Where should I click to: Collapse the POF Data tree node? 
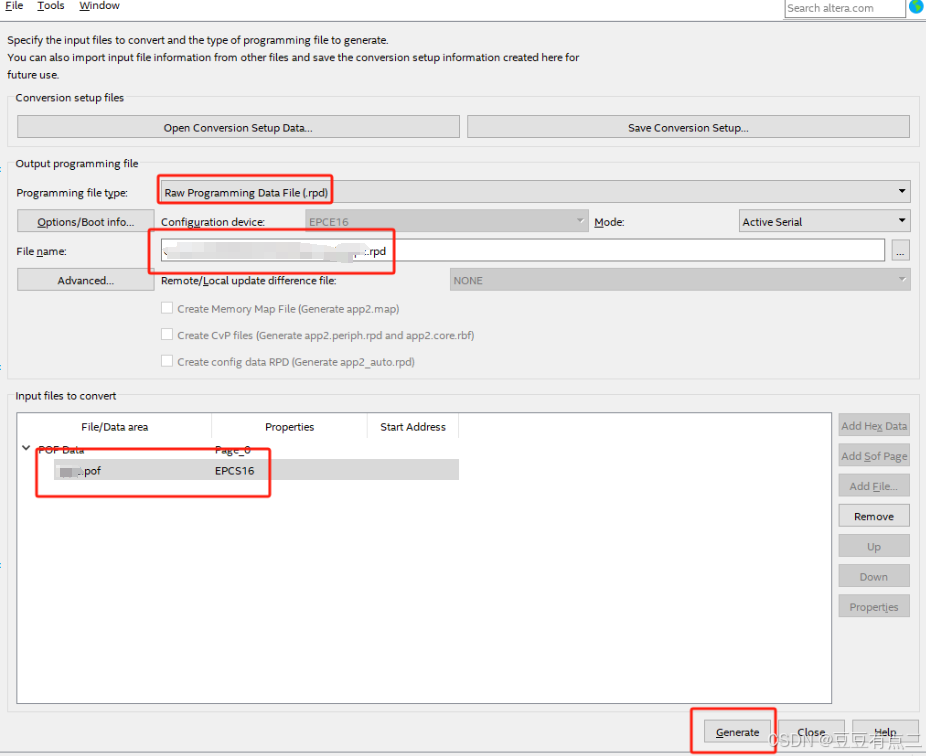click(x=26, y=448)
